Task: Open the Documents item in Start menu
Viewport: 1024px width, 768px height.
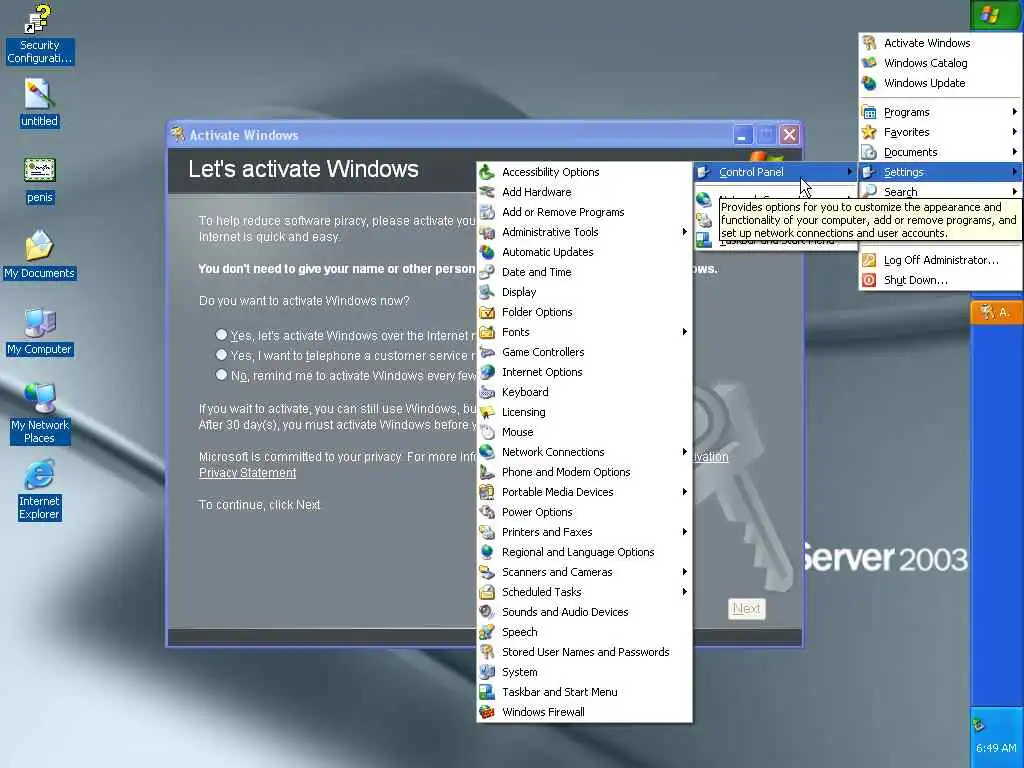Action: (x=940, y=152)
